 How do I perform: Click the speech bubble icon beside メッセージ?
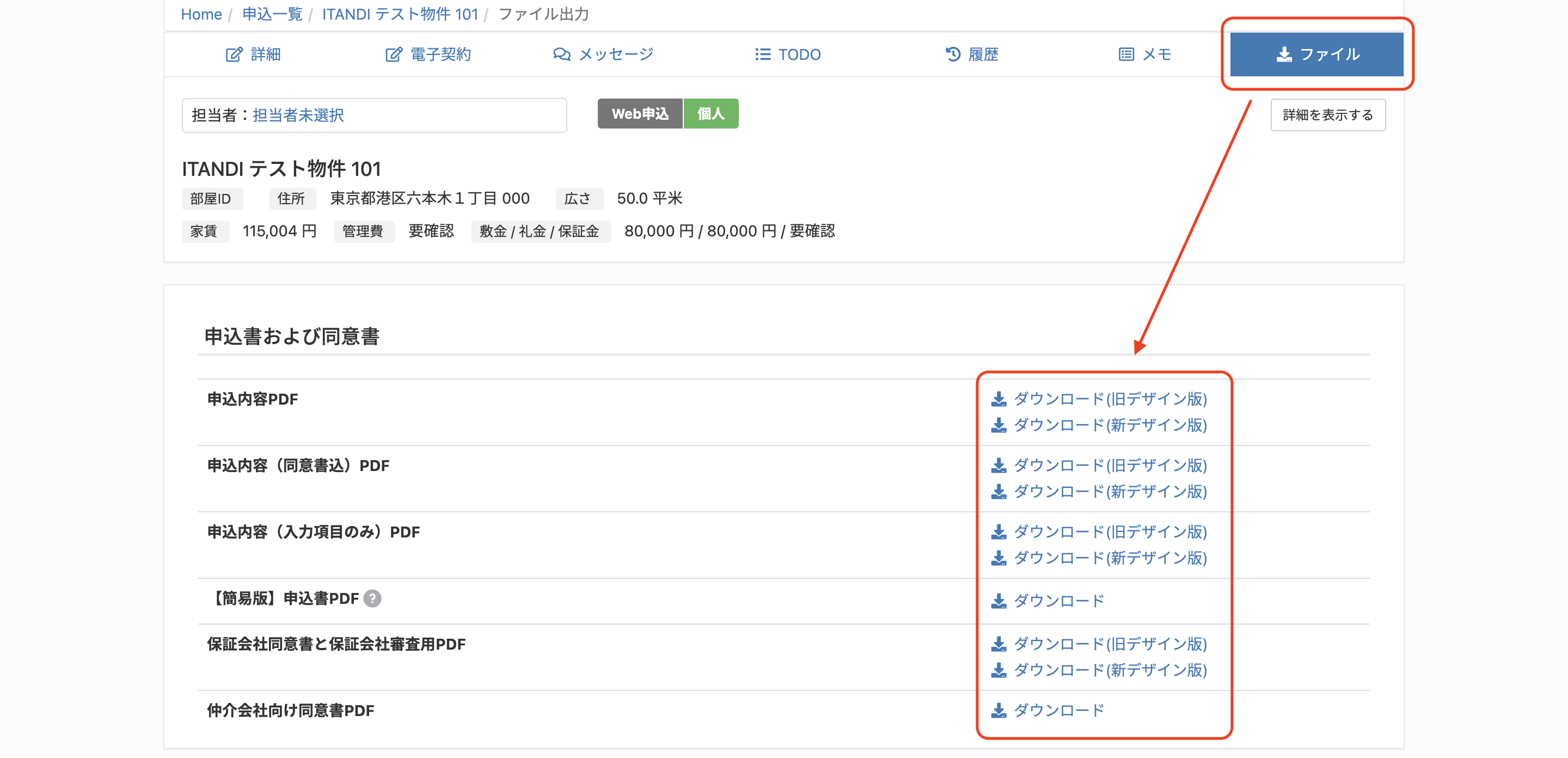(561, 54)
